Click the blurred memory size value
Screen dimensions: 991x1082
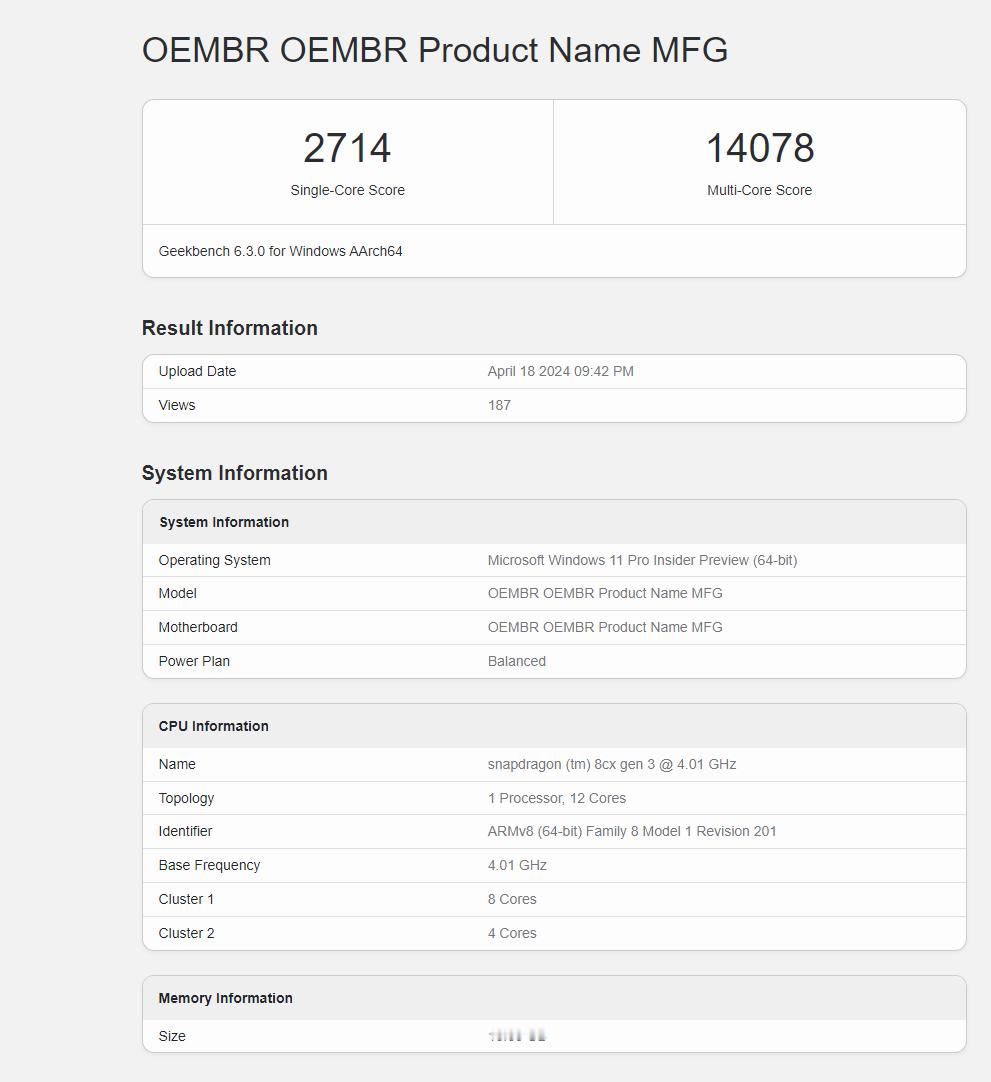(517, 1036)
